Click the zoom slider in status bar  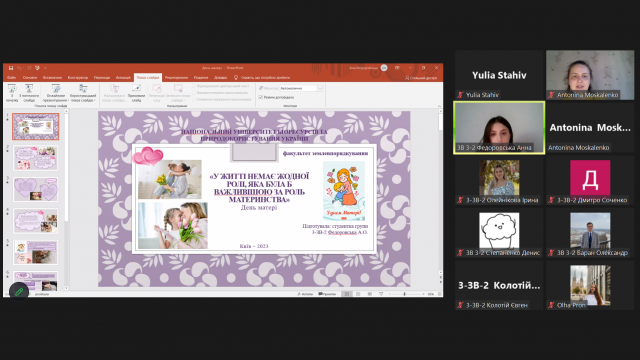pyautogui.click(x=407, y=294)
